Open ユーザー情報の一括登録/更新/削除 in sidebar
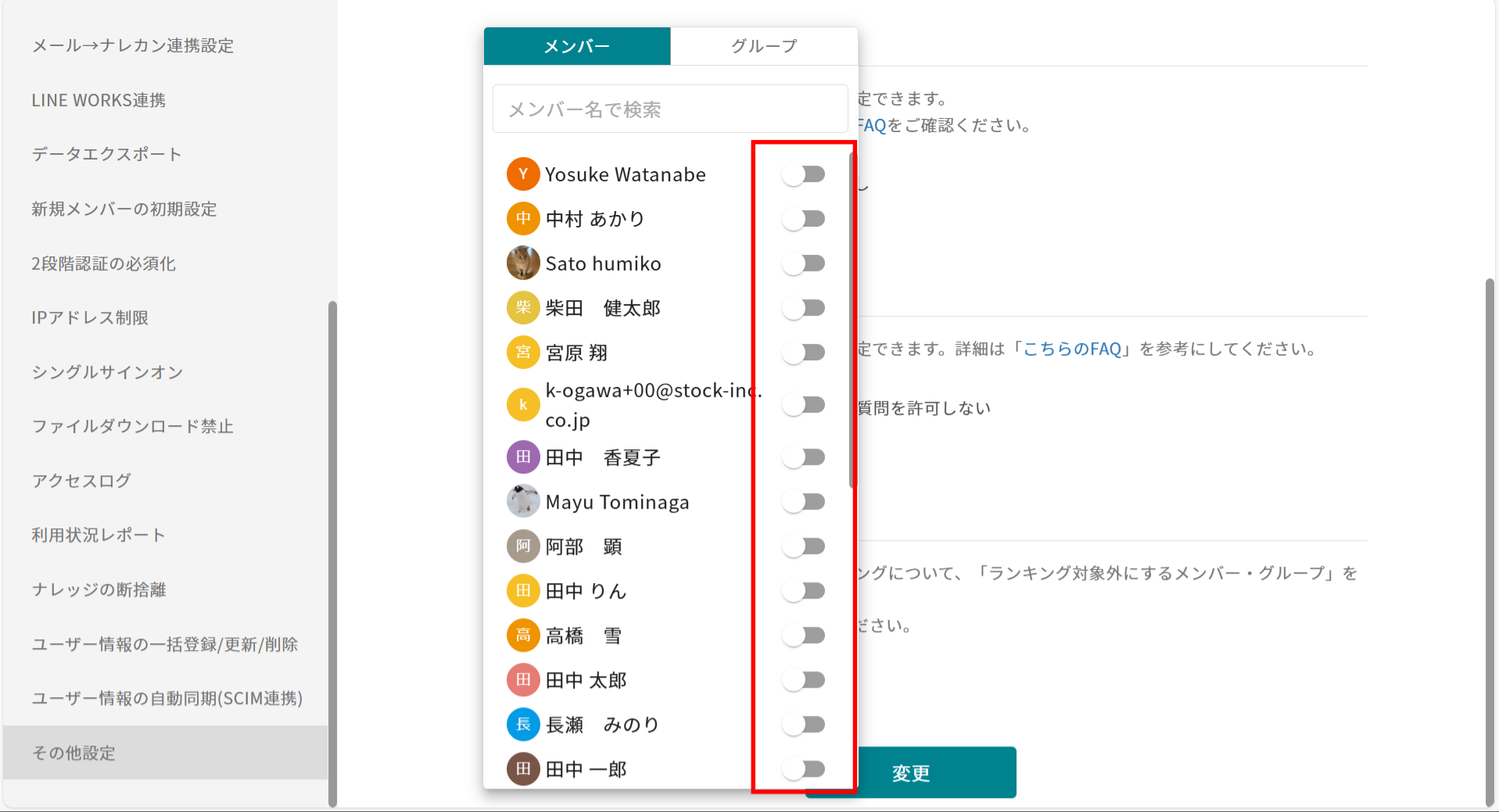The height and width of the screenshot is (812, 1499). coord(165,644)
